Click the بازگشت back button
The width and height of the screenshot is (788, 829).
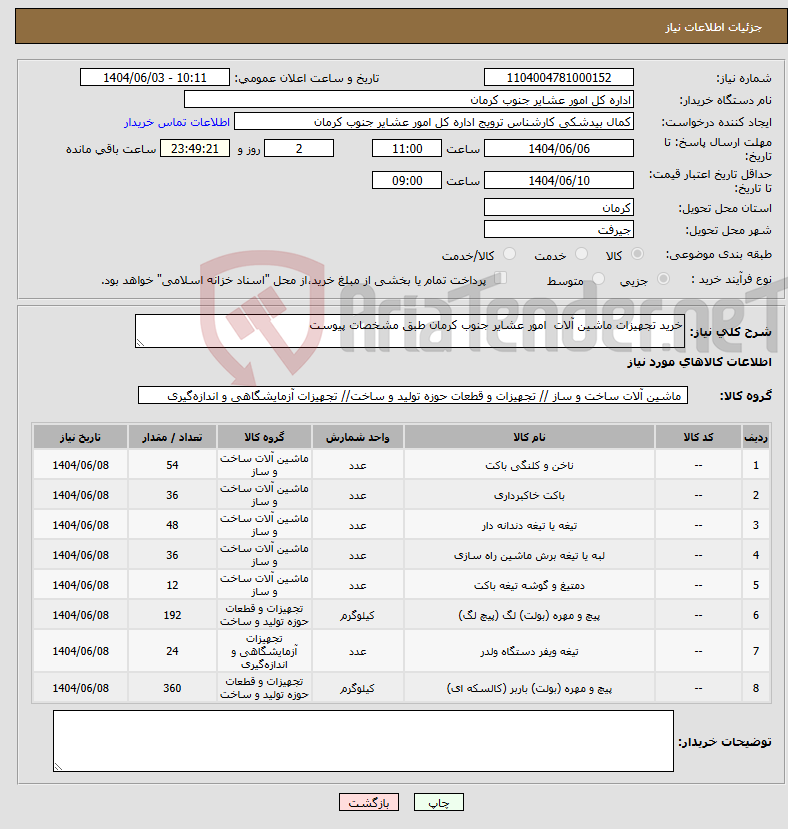(369, 802)
